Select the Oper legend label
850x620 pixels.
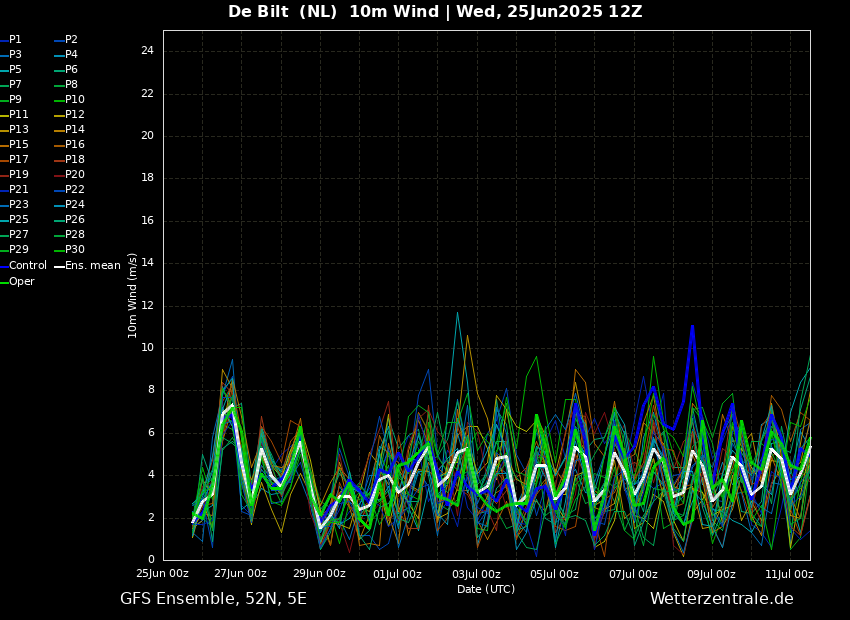(x=22, y=282)
